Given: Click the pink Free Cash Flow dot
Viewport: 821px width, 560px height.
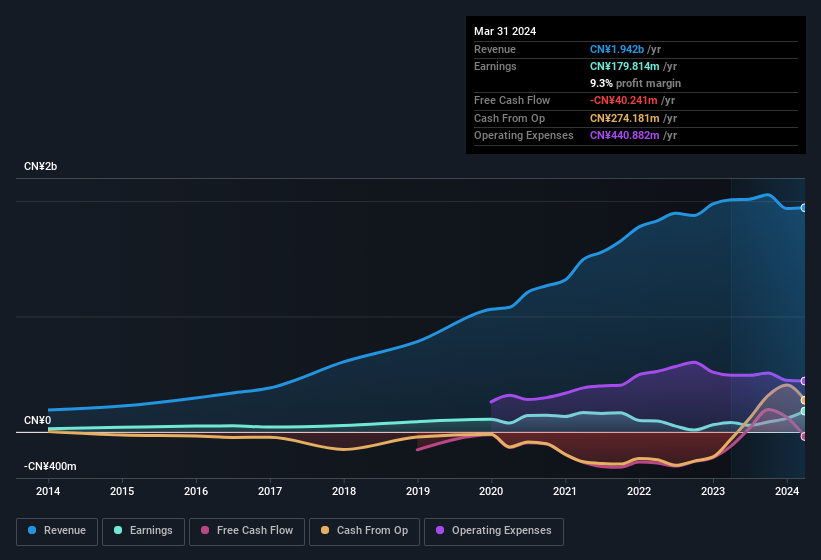Looking at the screenshot, I should click(x=206, y=531).
